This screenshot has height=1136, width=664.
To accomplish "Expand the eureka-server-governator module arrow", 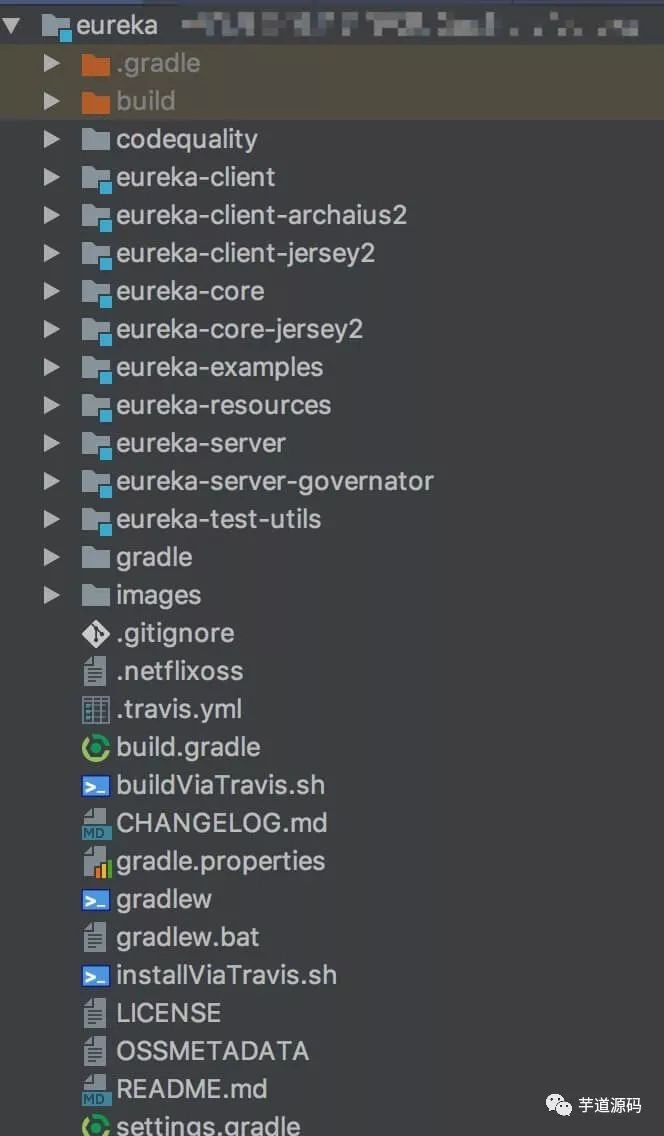I will [51, 481].
